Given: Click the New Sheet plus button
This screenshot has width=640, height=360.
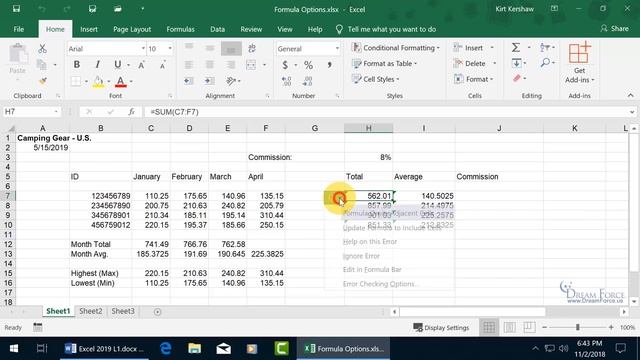Looking at the screenshot, I should (x=158, y=312).
